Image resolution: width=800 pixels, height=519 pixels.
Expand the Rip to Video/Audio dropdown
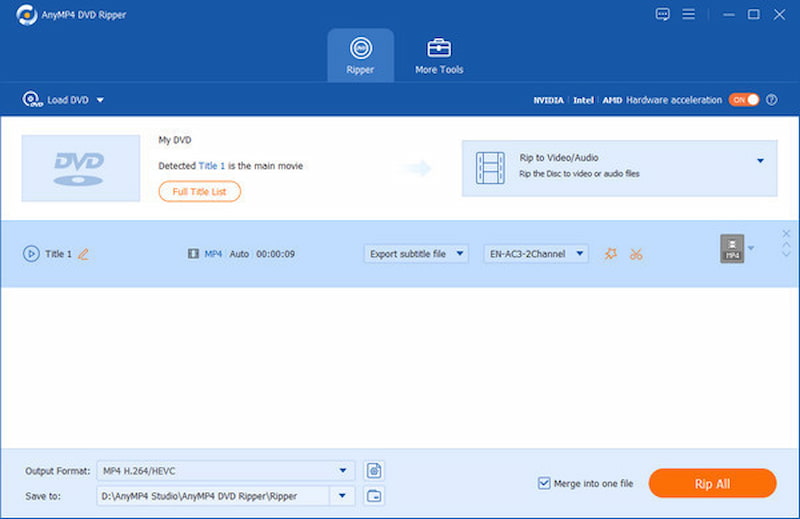click(x=759, y=161)
